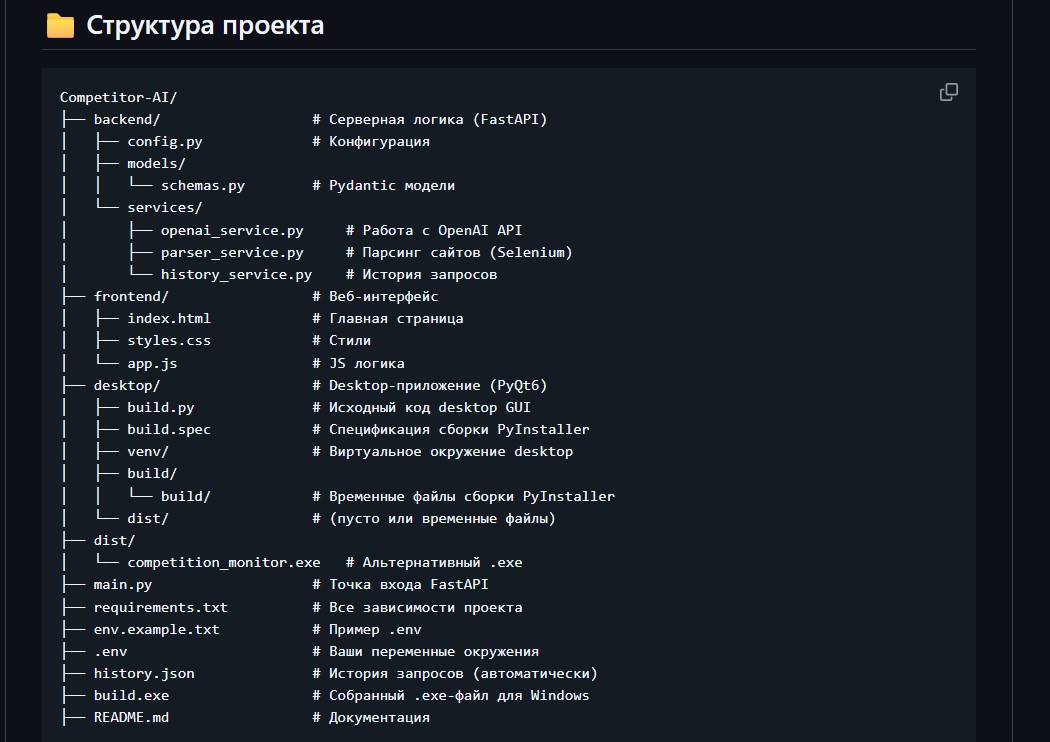
Task: Click openai_service.py in the tree
Action: click(231, 230)
